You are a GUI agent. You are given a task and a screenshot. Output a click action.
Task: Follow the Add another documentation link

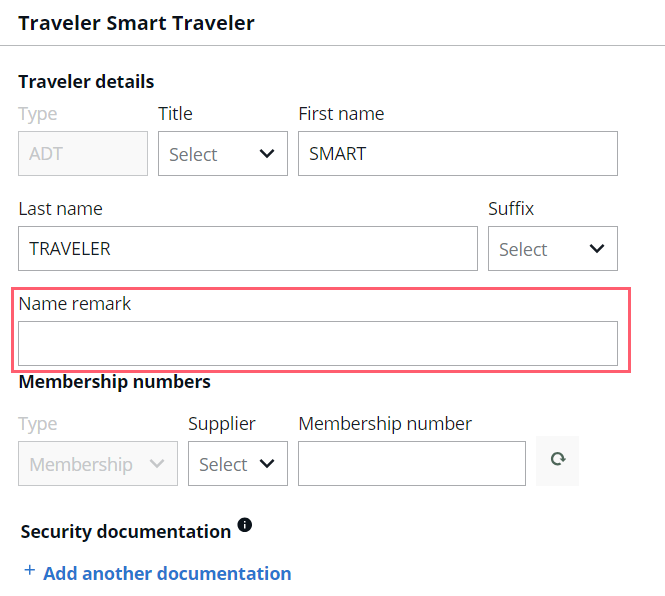167,574
